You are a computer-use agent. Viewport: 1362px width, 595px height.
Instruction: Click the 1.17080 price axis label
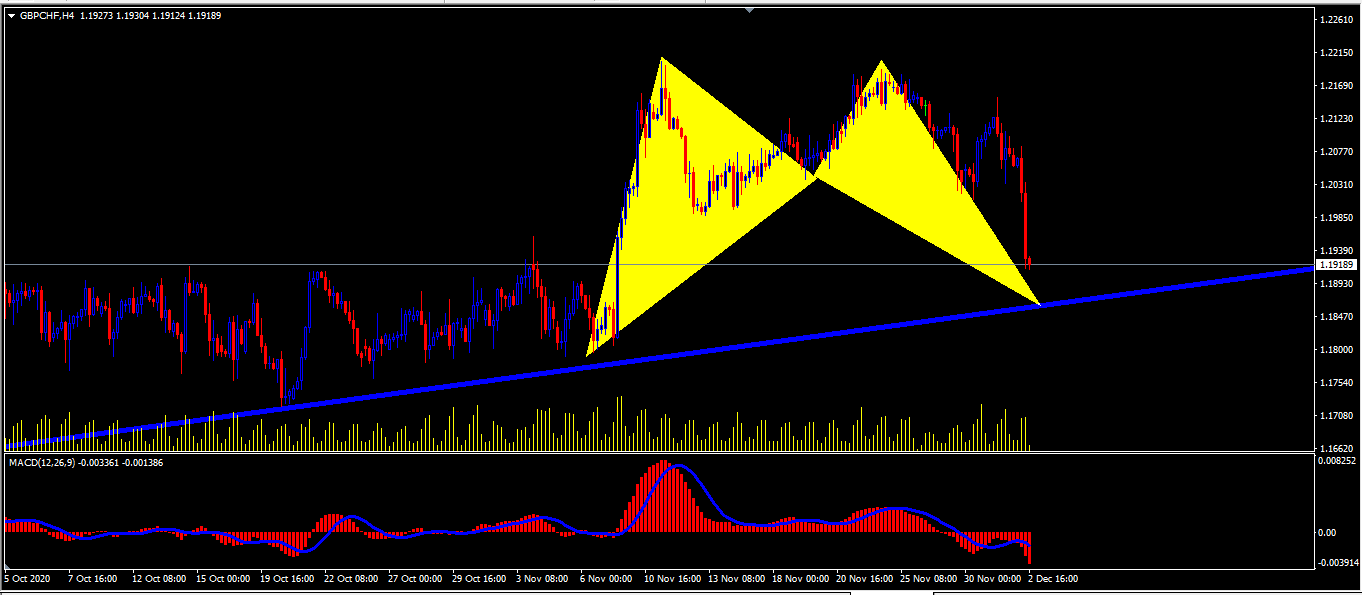(x=1337, y=416)
